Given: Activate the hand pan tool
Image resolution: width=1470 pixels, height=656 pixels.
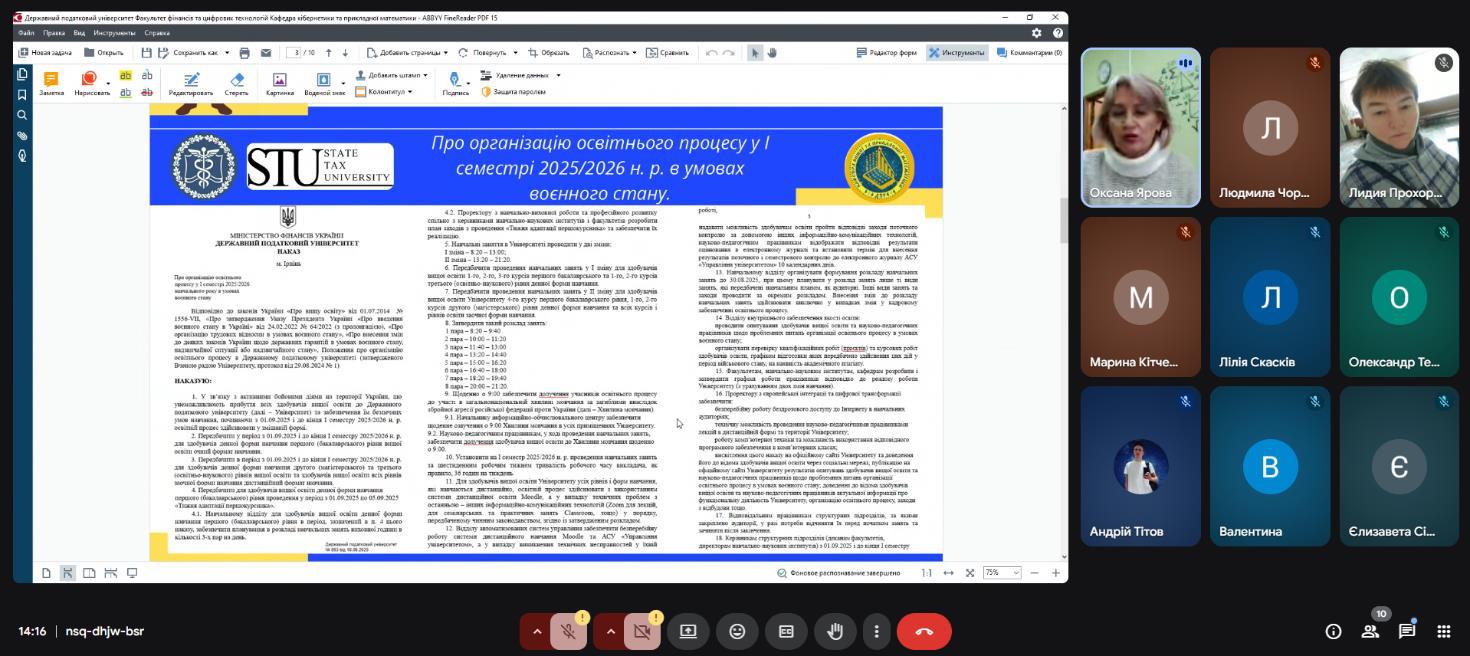Looking at the screenshot, I should (x=772, y=53).
